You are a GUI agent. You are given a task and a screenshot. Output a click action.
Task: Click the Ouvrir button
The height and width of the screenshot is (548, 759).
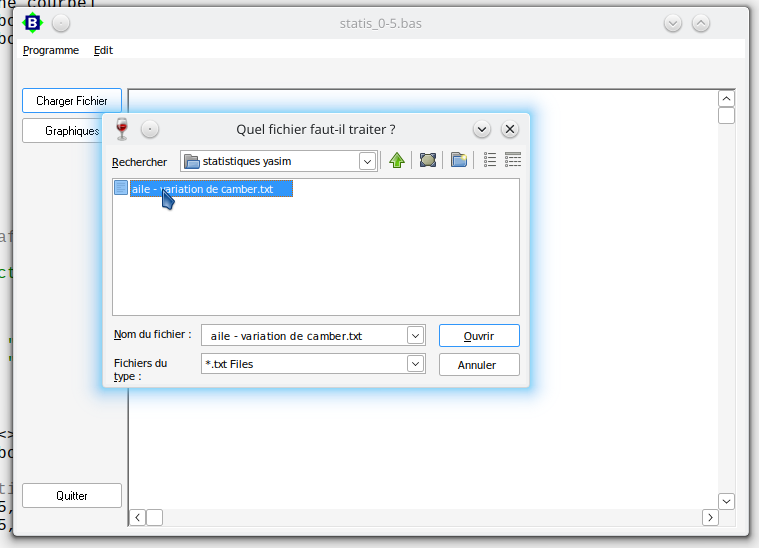coord(479,336)
